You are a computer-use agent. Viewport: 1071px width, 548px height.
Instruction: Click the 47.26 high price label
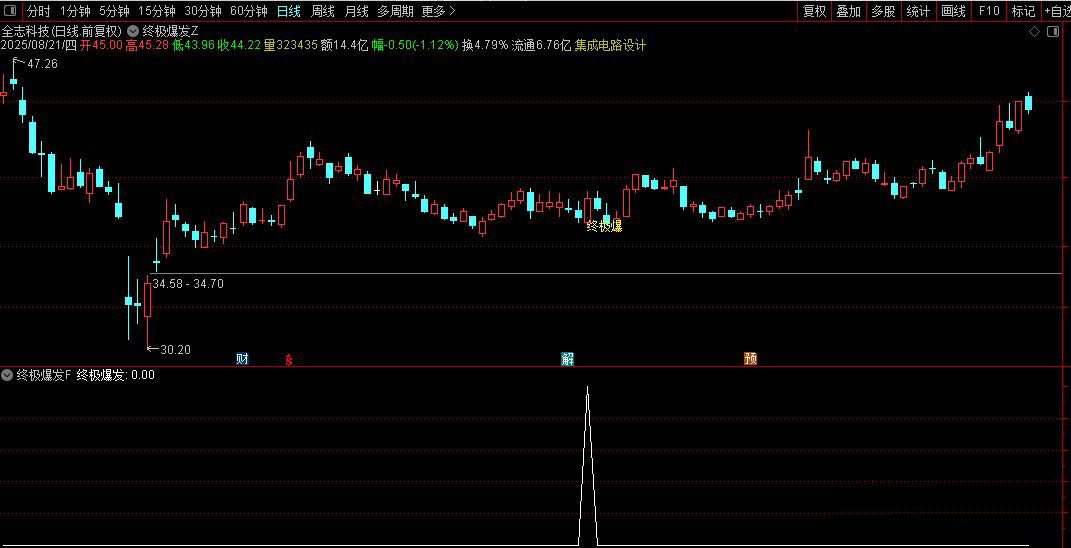coord(42,64)
